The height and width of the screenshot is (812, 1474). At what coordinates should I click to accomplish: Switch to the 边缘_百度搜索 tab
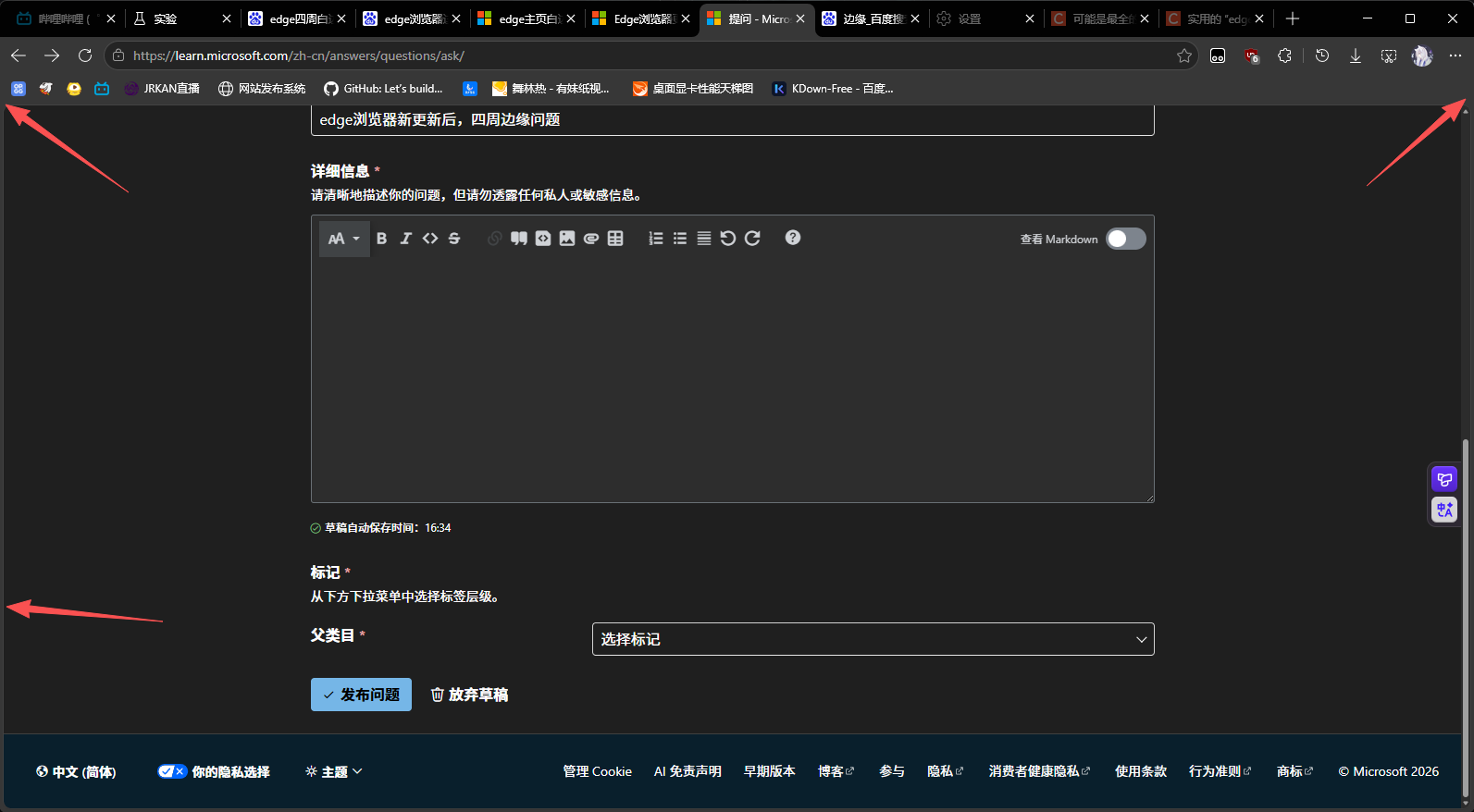(x=871, y=18)
